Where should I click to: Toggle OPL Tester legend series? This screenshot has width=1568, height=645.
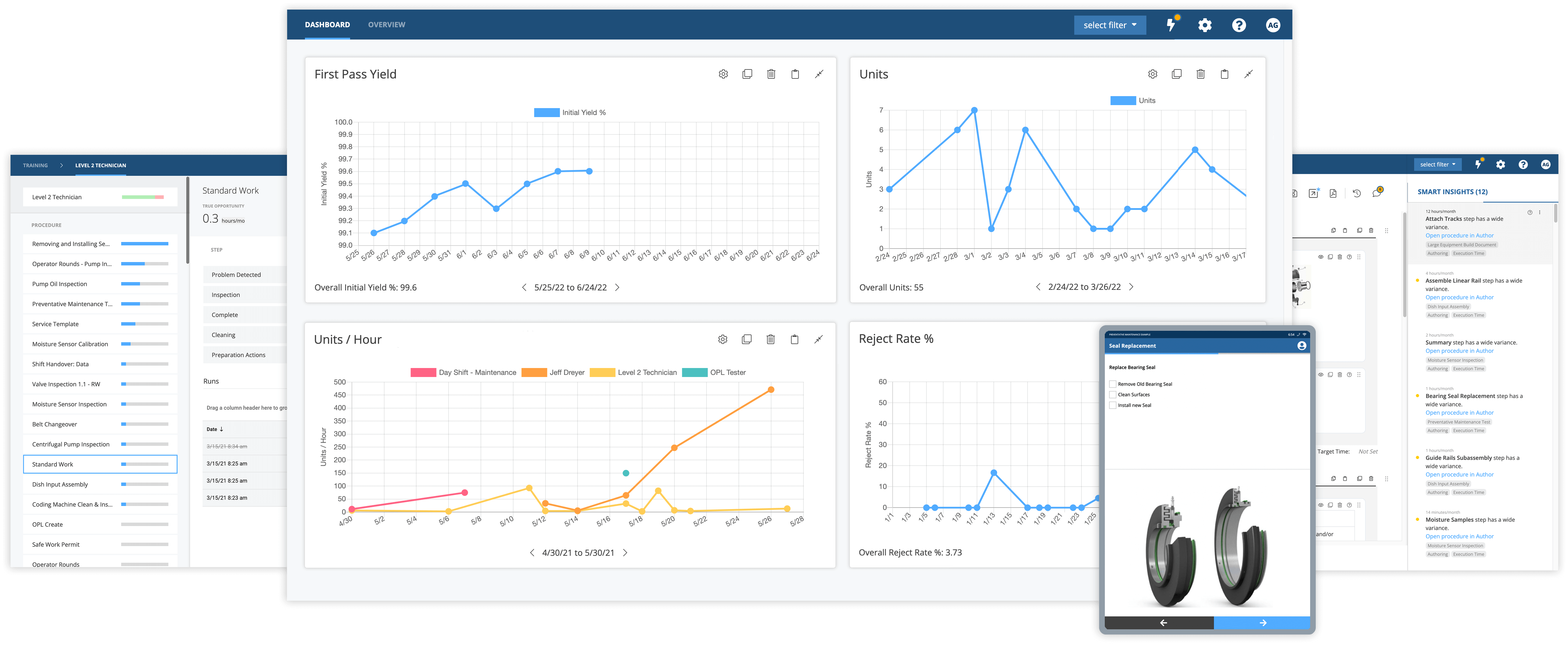[x=714, y=372]
